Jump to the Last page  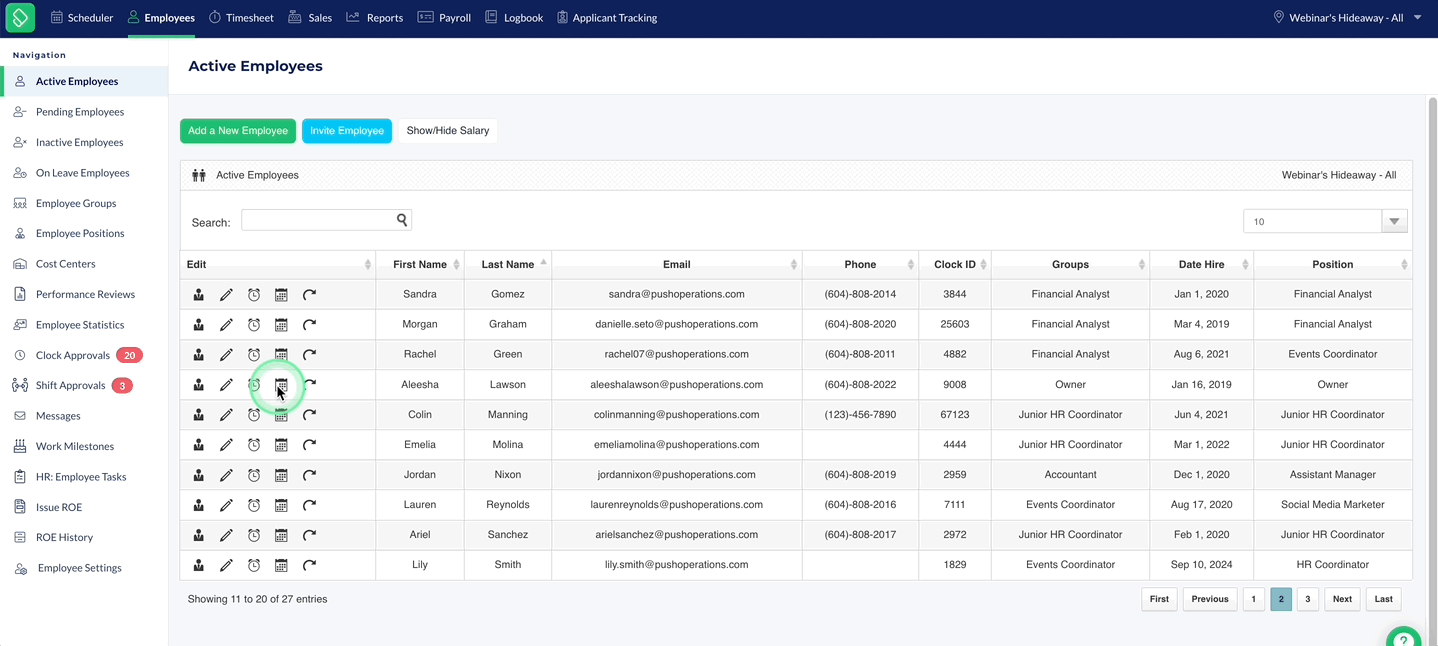(x=1383, y=599)
